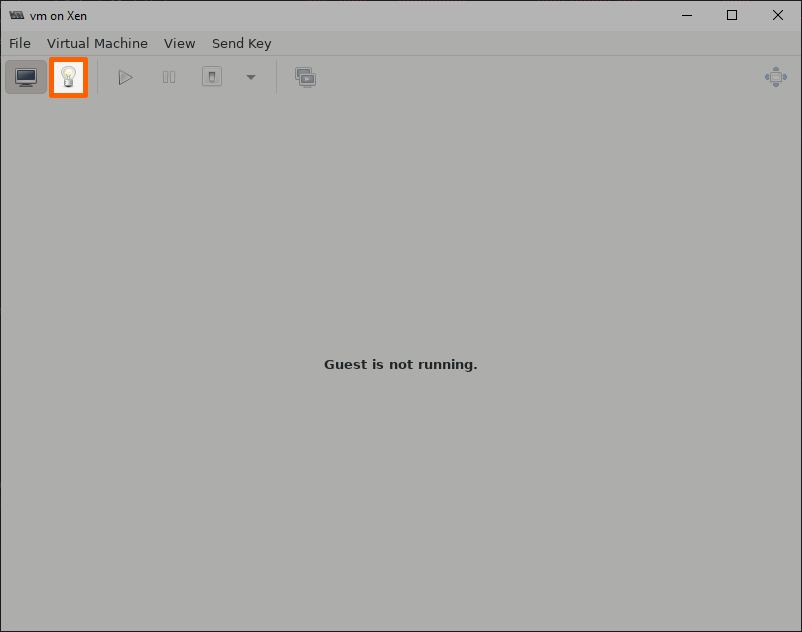
Task: Open the File menu
Action: (20, 43)
